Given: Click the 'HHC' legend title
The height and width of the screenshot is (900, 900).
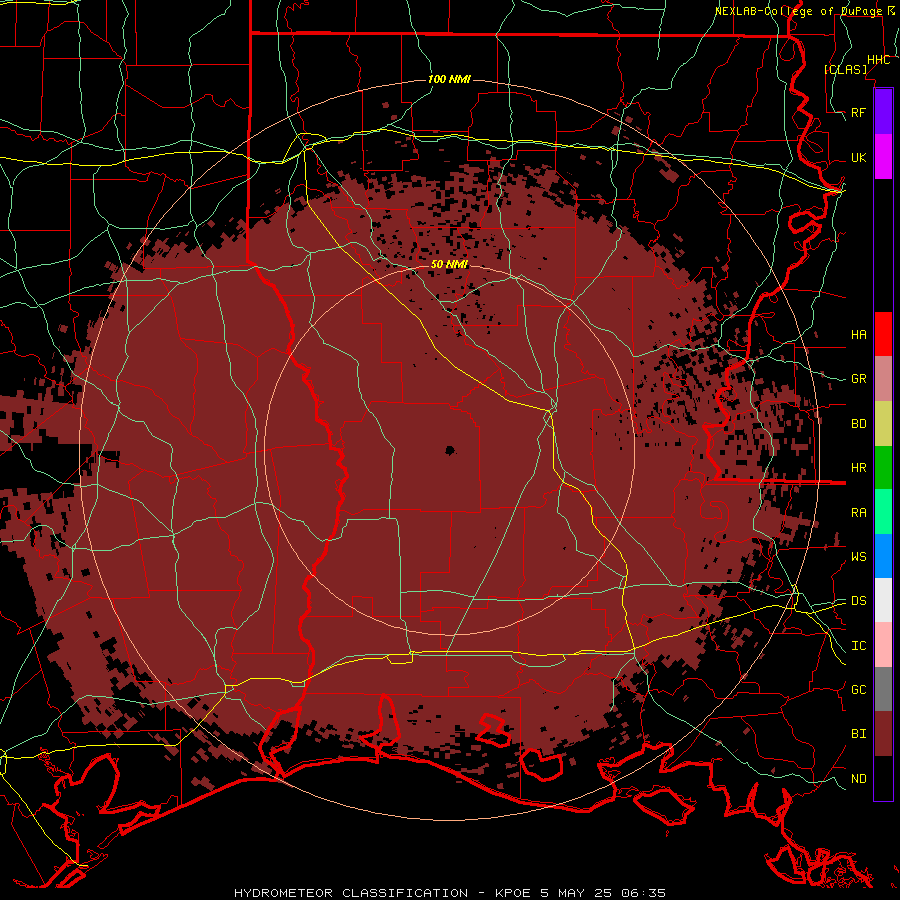Looking at the screenshot, I should click(878, 60).
